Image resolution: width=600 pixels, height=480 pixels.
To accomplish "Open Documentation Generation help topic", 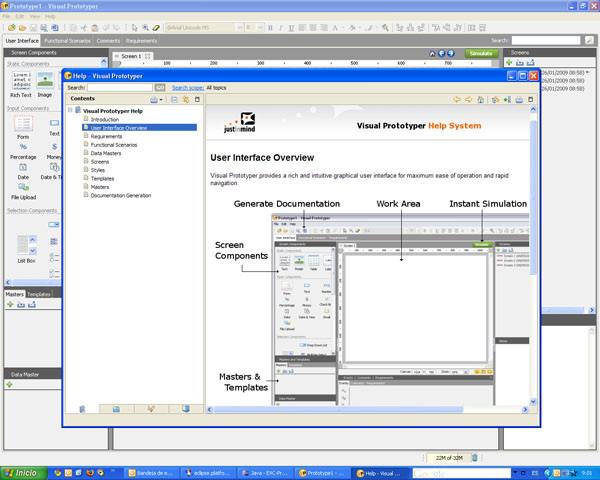I will pos(121,195).
